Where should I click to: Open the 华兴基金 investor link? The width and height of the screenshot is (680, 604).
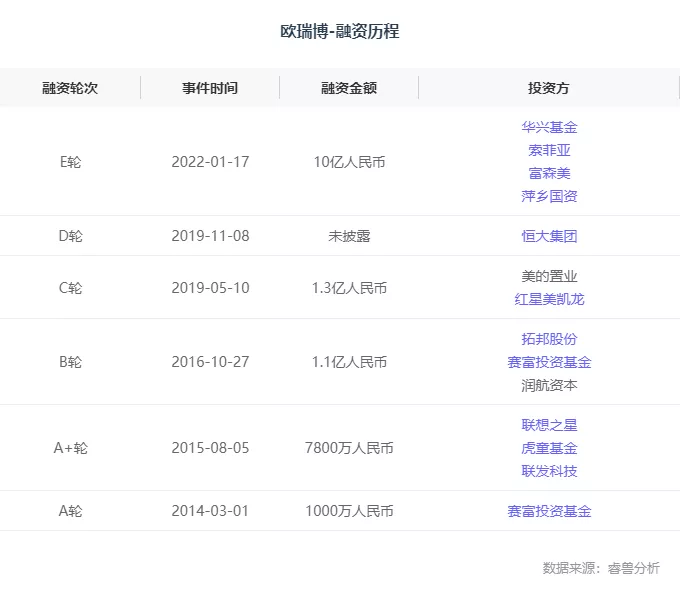coord(549,127)
